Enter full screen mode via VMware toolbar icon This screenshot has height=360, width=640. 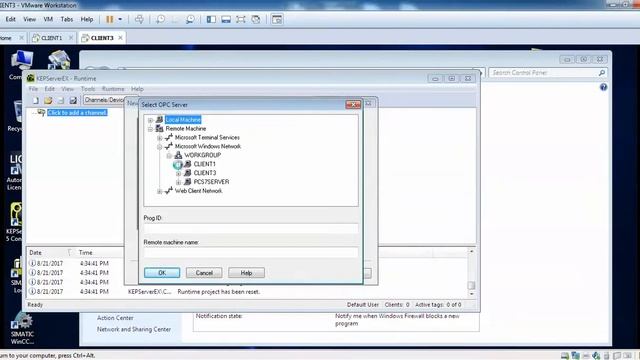click(241, 19)
